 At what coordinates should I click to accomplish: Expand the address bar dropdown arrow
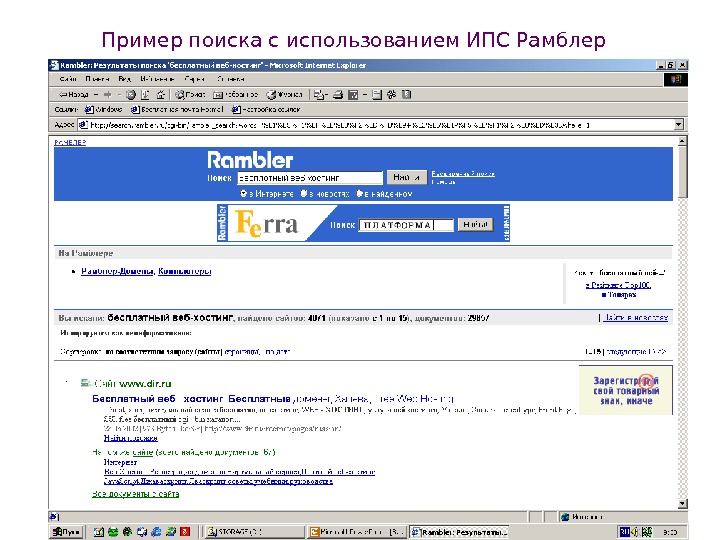point(679,124)
